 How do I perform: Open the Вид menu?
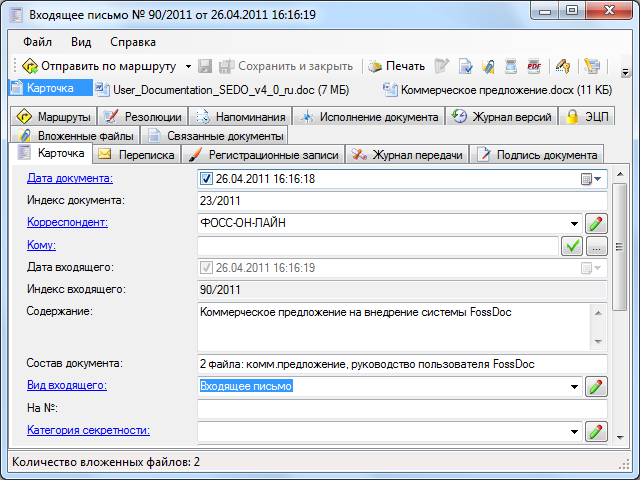[81, 42]
